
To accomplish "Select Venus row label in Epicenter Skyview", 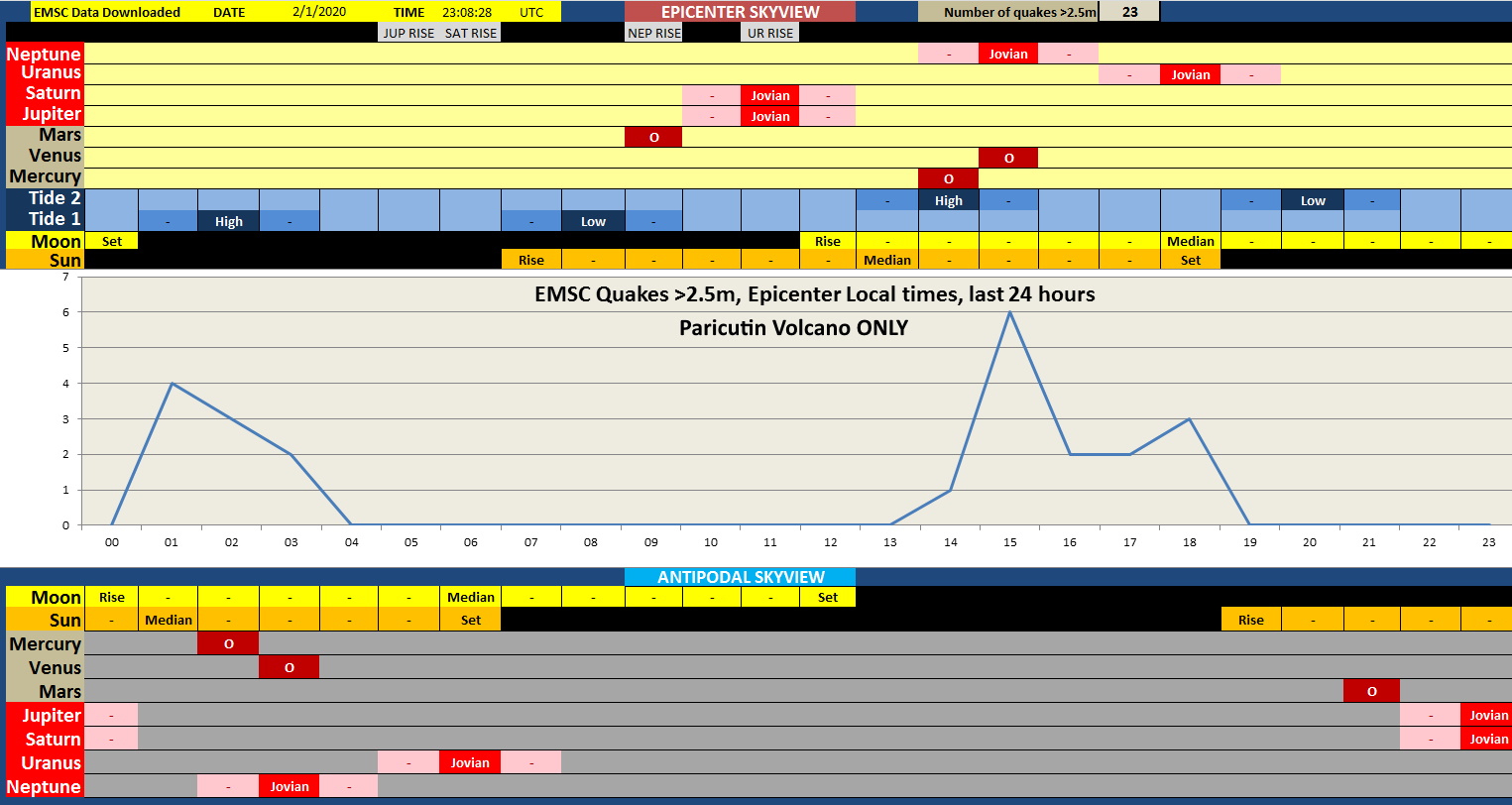I will point(44,157).
